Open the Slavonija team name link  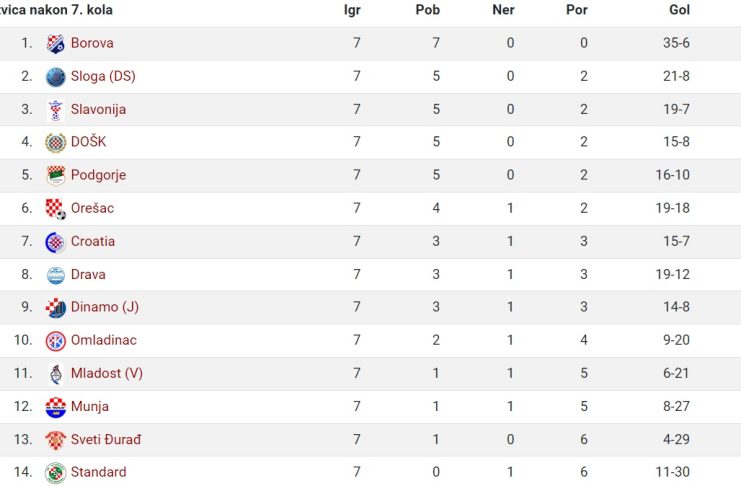[98, 109]
